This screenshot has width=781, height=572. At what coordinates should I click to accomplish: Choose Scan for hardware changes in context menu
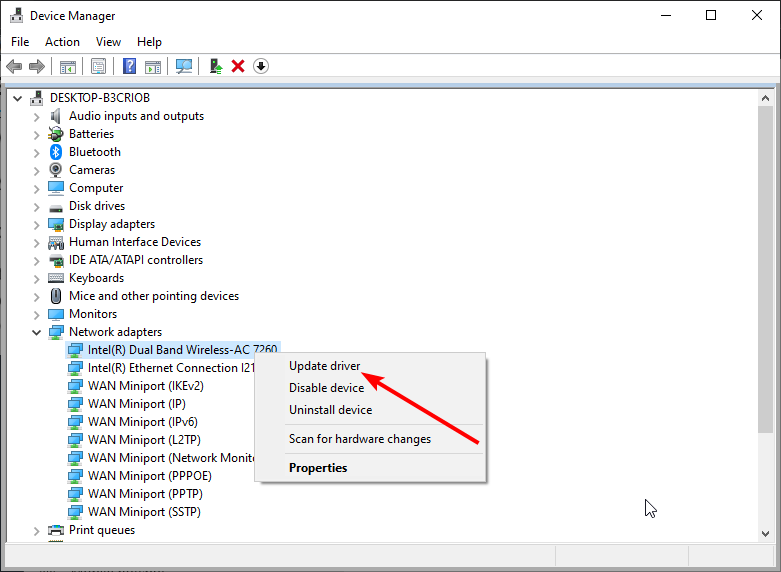tap(360, 439)
